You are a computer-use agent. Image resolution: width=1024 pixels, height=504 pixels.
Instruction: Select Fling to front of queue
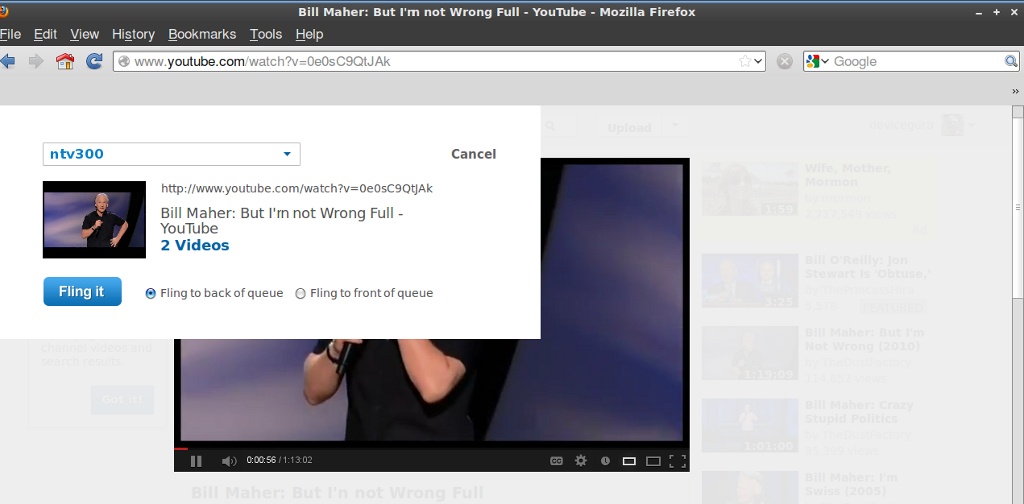point(301,293)
